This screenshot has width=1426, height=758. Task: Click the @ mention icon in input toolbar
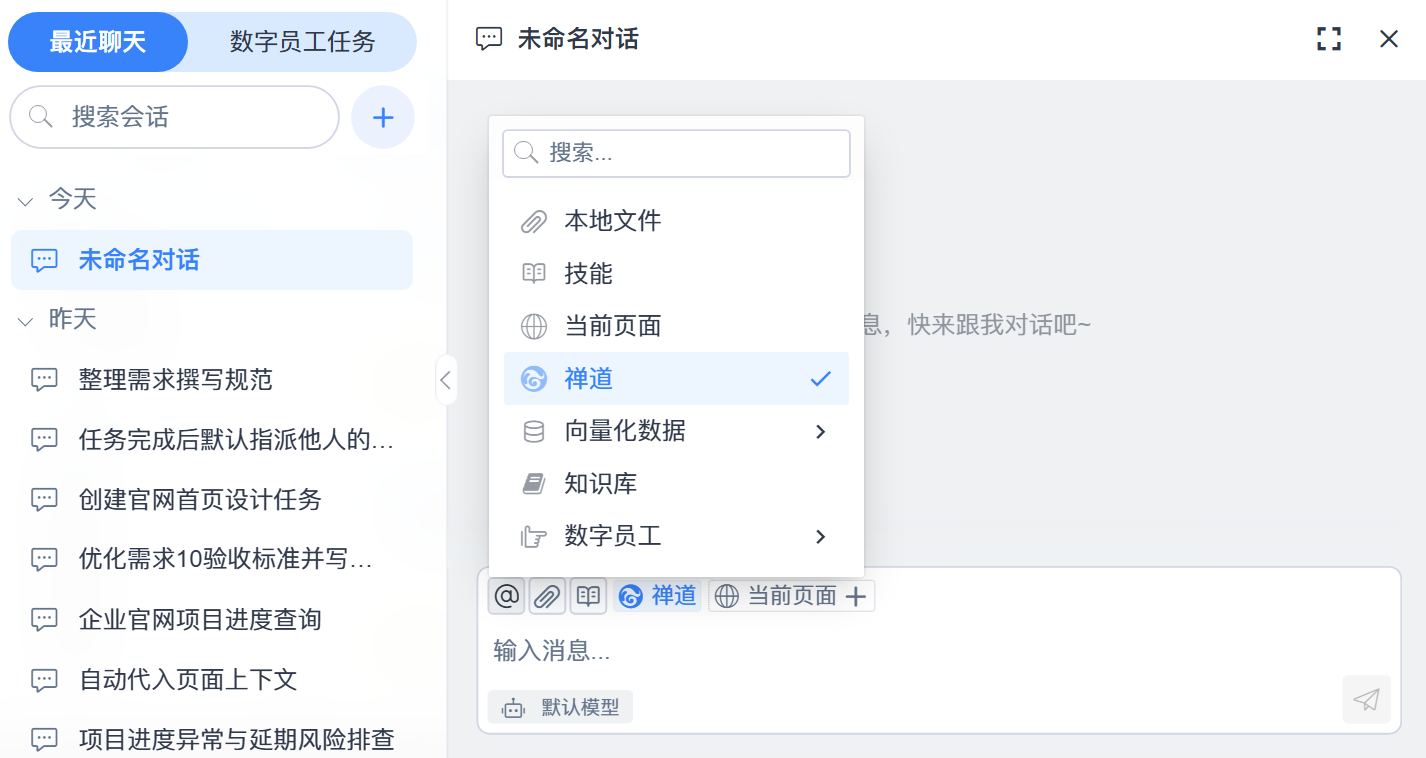(507, 596)
